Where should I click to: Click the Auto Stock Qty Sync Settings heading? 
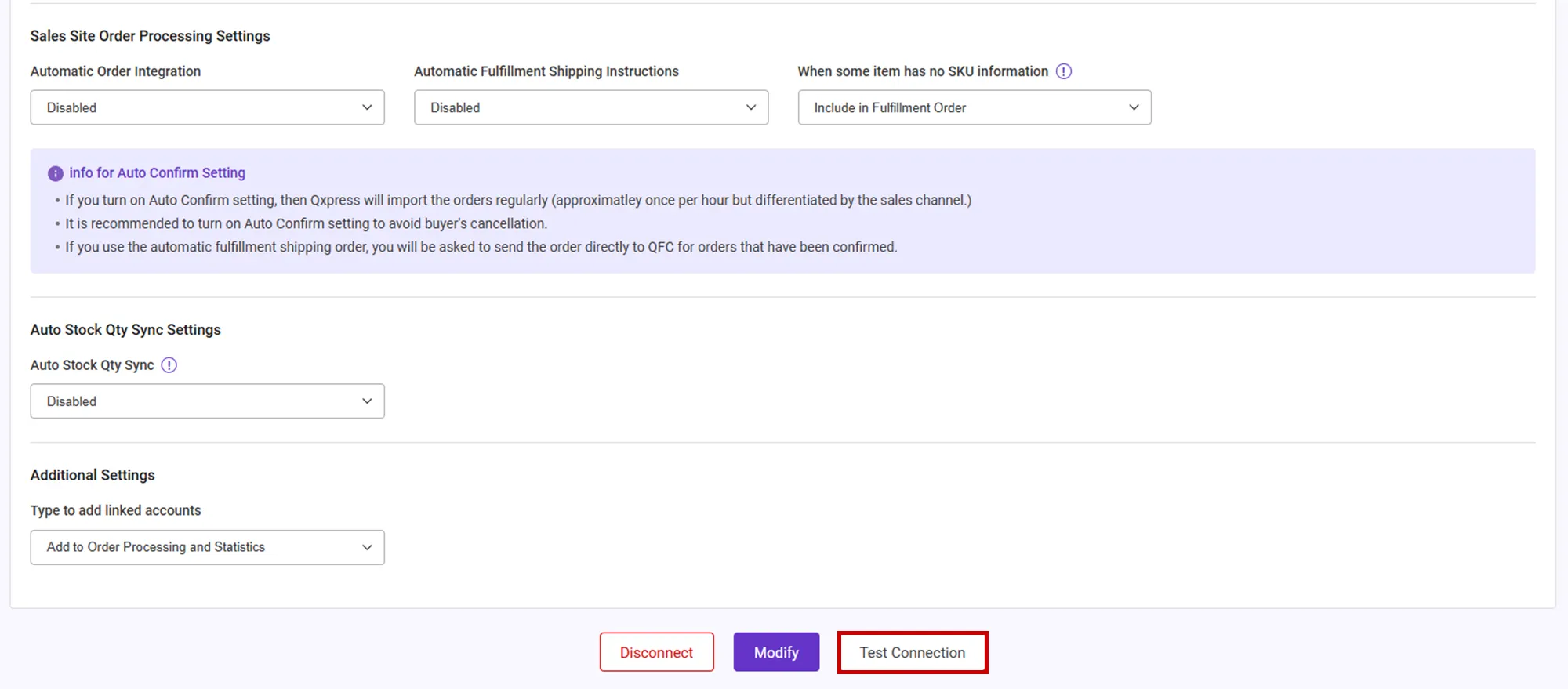coord(125,330)
